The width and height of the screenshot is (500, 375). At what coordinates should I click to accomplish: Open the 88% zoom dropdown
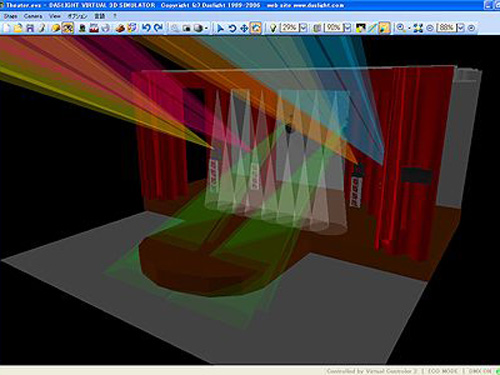pos(461,28)
